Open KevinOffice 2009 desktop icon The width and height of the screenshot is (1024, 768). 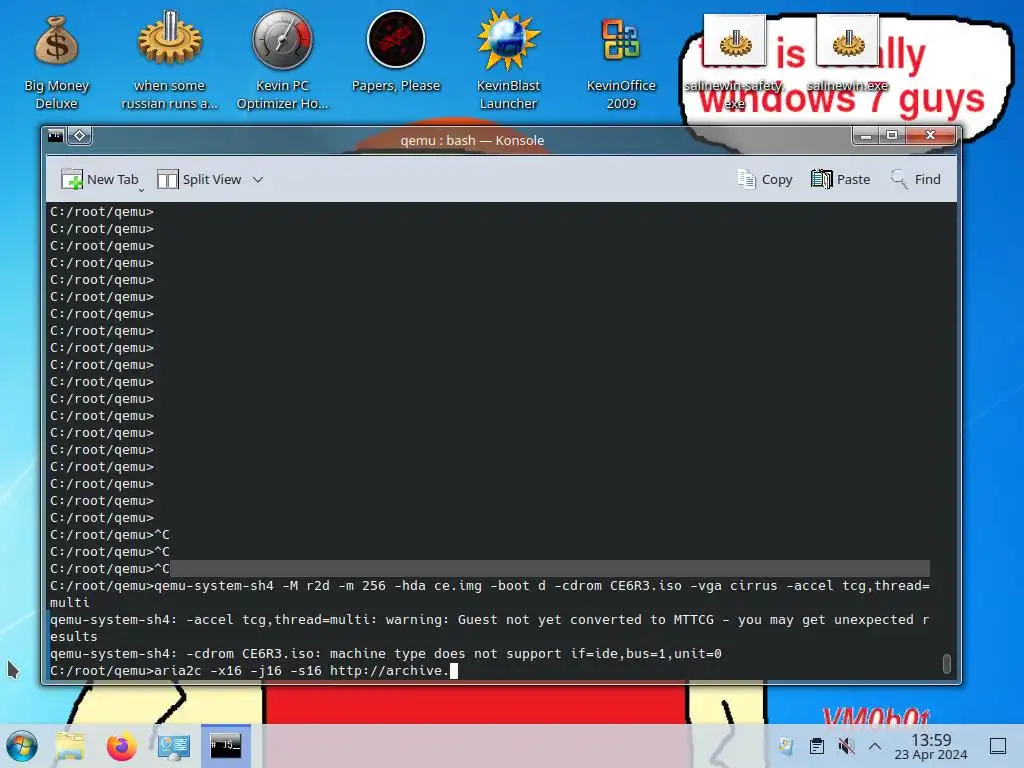620,62
